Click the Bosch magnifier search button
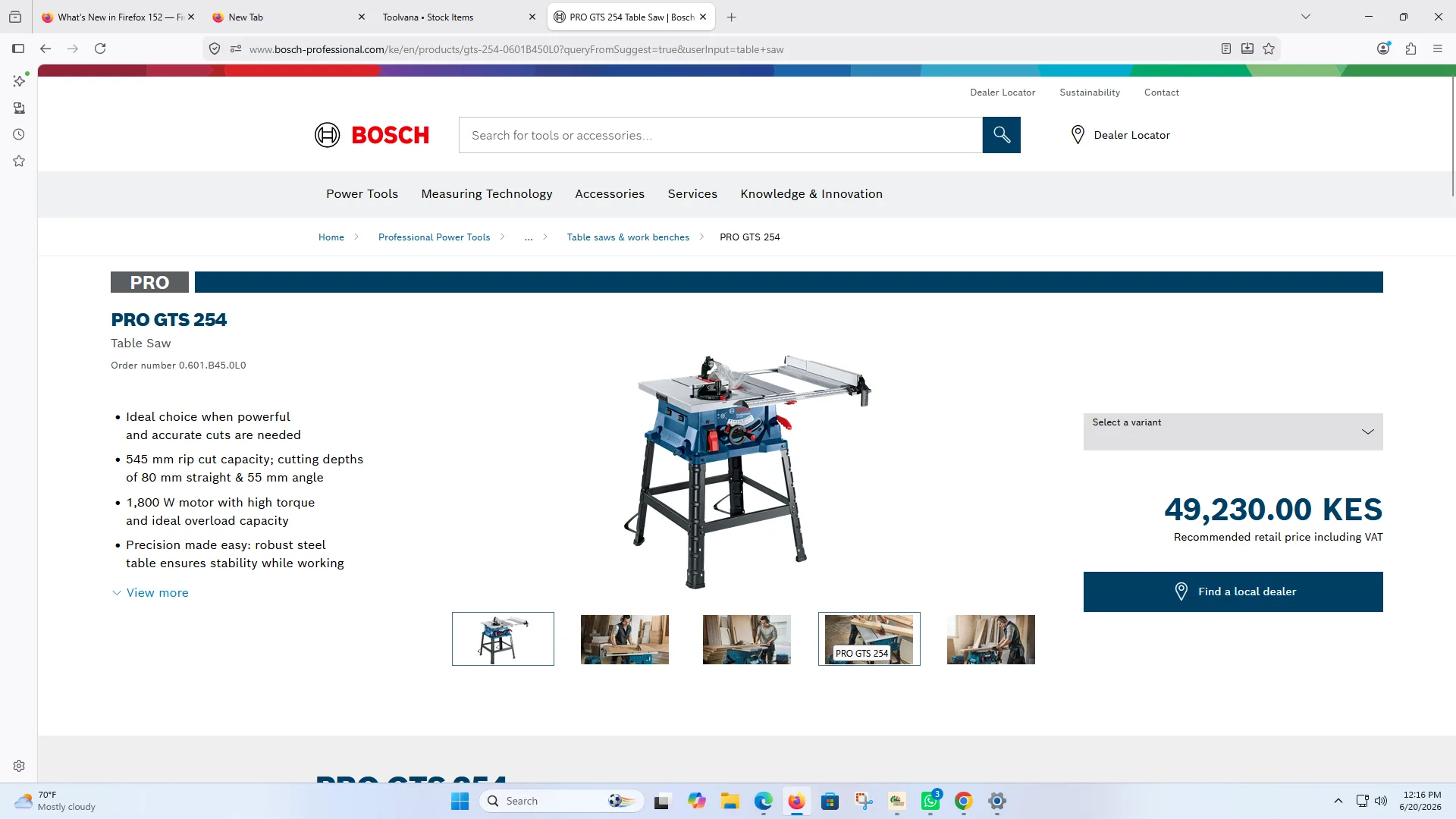The image size is (1456, 819). point(1002,135)
